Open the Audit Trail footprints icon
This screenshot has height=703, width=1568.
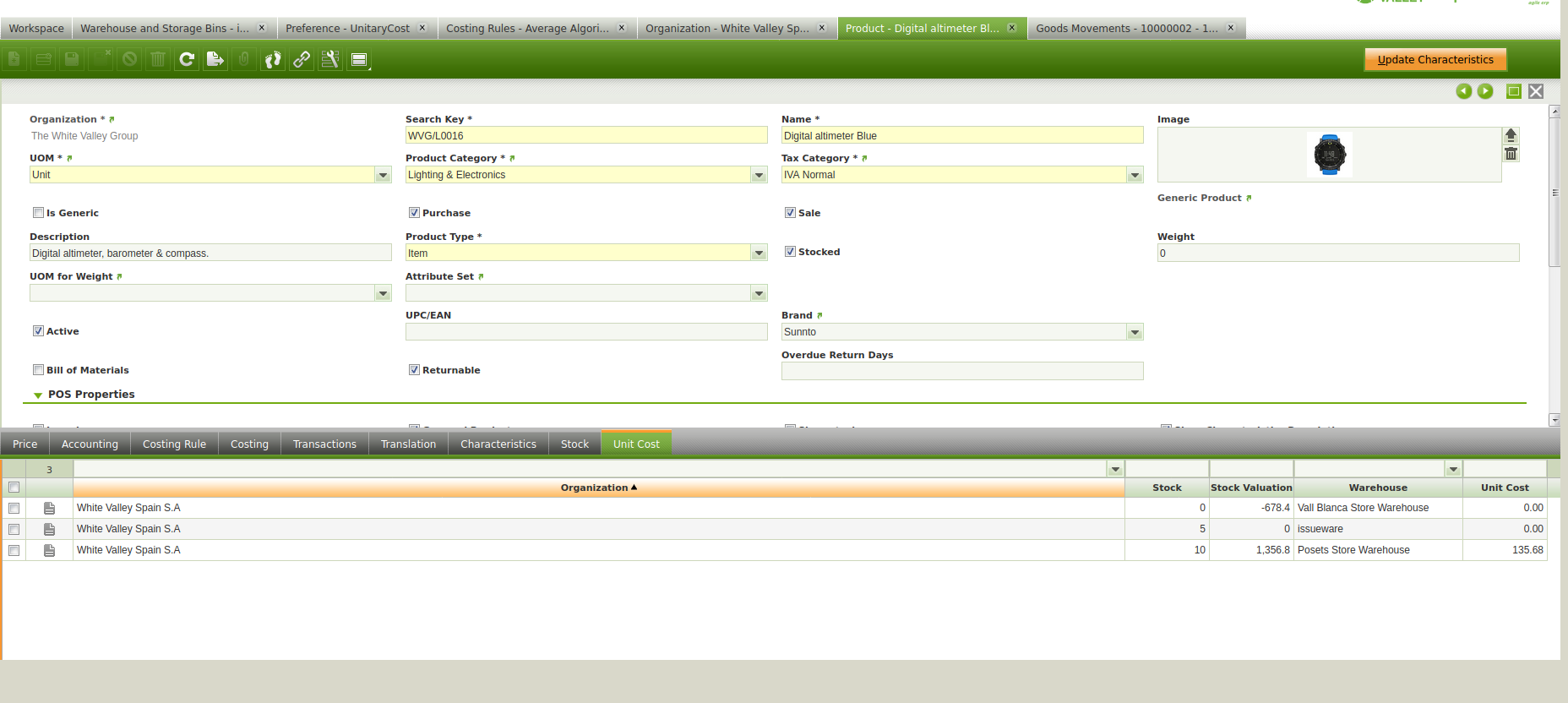tap(273, 59)
